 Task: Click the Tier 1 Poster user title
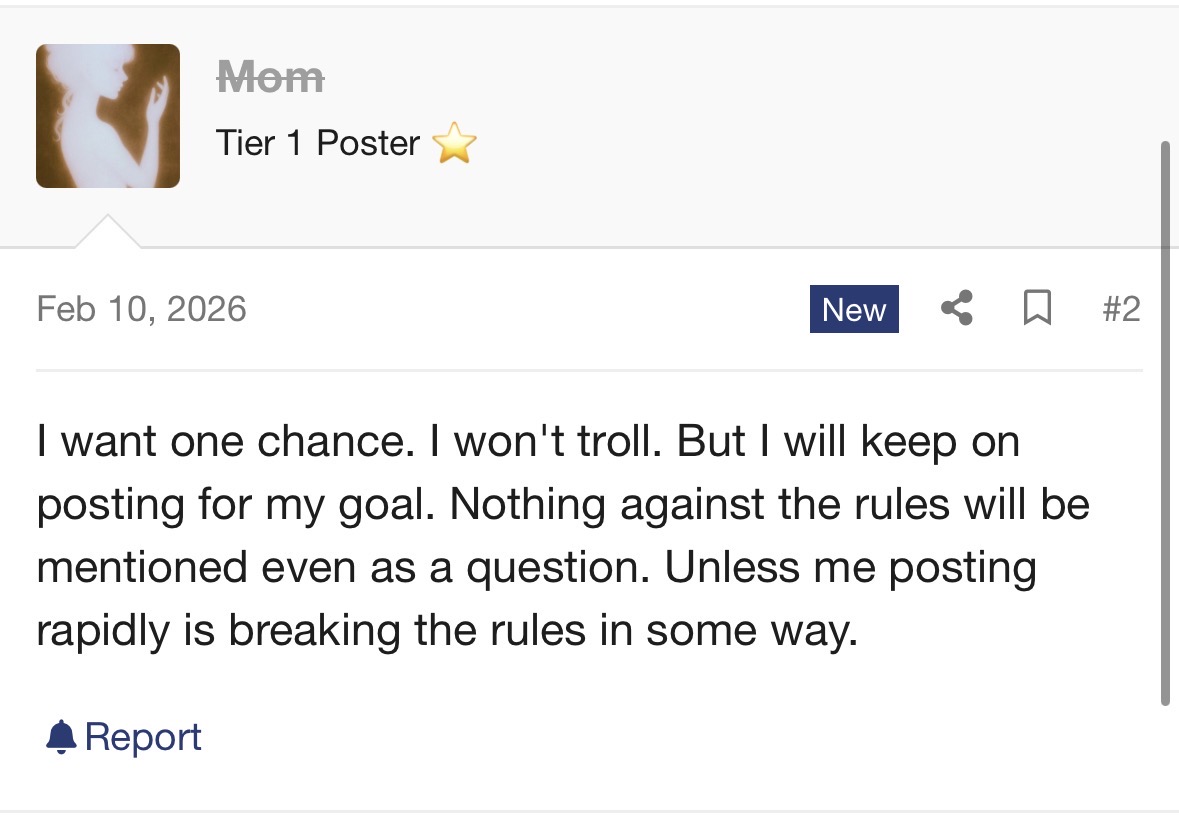coord(317,144)
